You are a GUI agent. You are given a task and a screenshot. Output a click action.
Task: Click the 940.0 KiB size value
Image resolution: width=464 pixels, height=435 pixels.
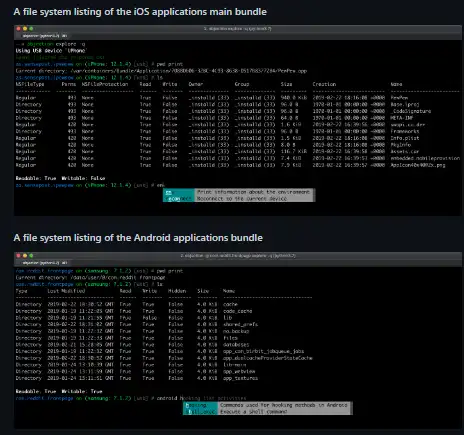294,98
